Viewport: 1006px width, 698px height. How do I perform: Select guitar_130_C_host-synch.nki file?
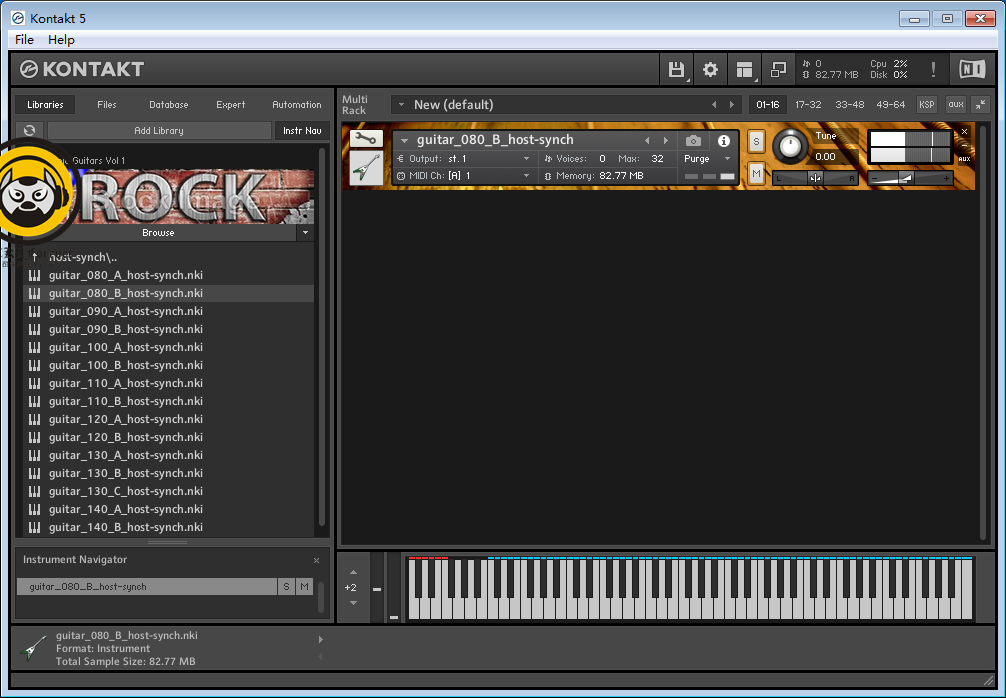coord(169,491)
